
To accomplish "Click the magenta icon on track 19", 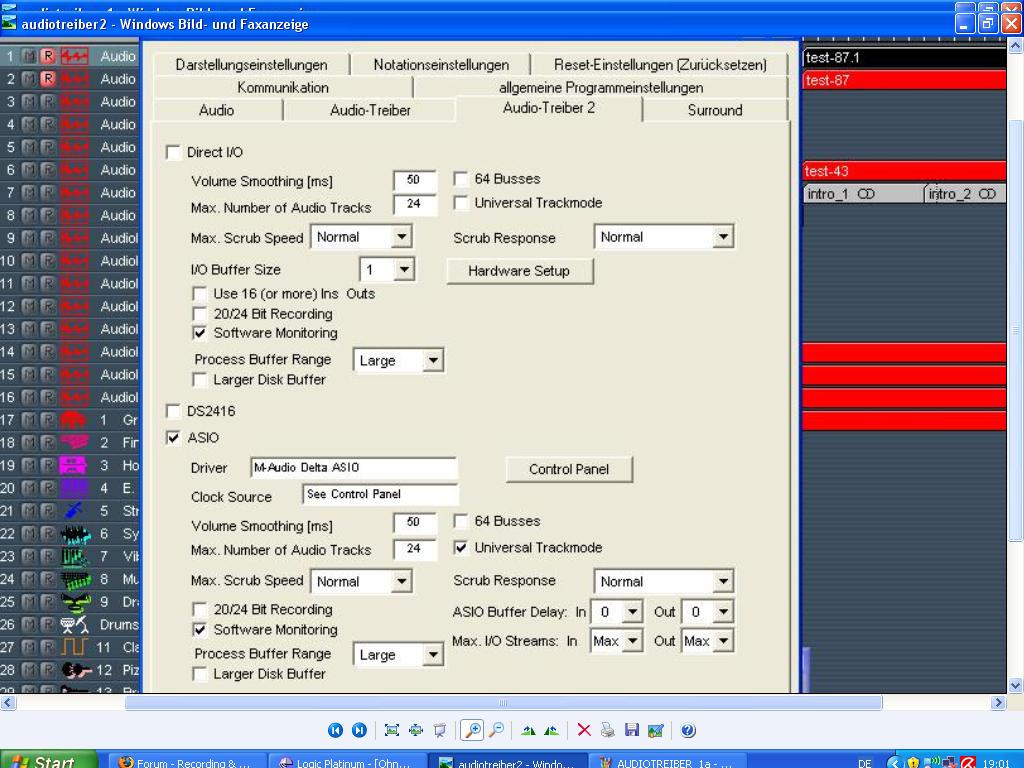I will click(x=74, y=466).
